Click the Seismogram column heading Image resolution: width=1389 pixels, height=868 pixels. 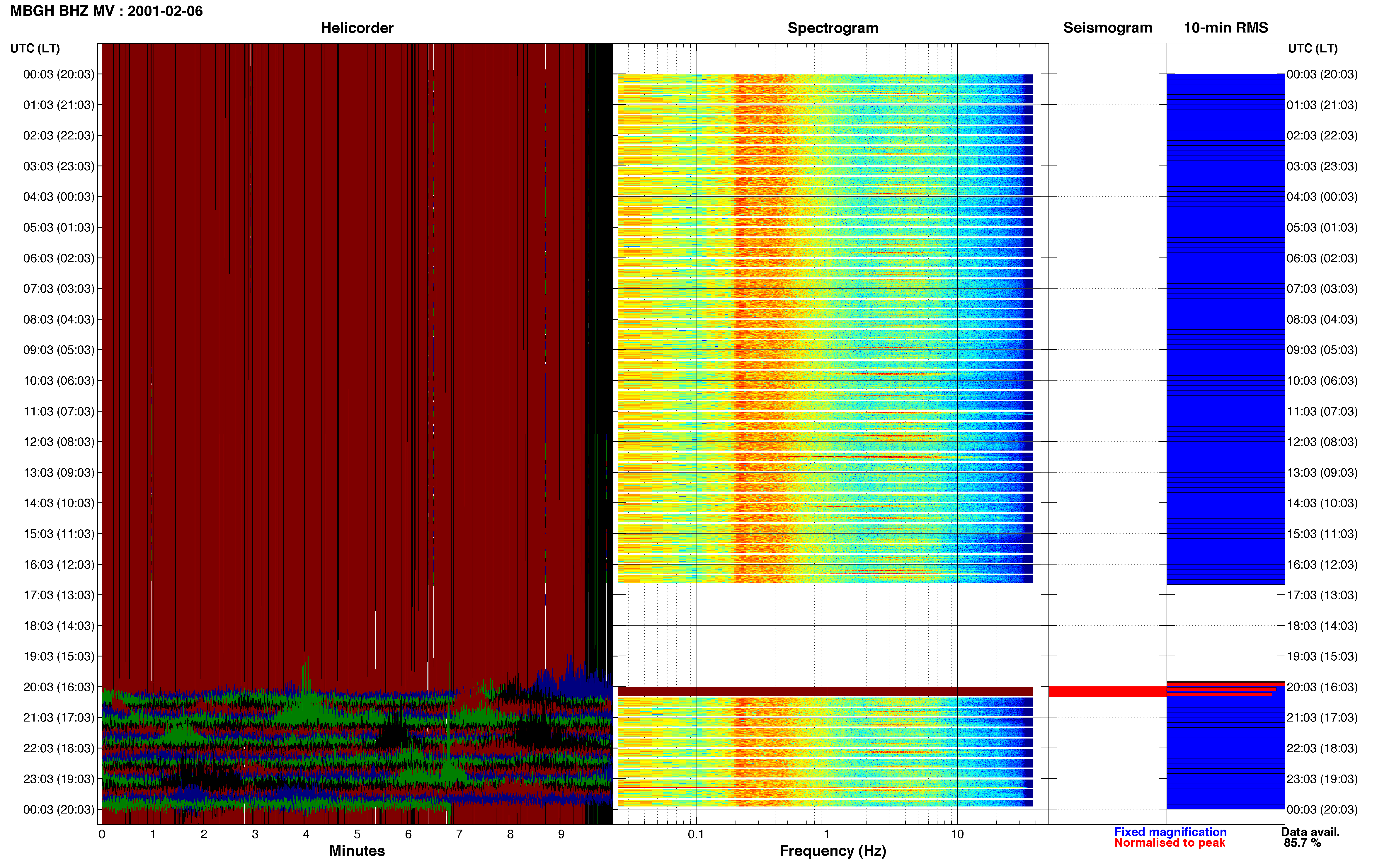(x=1107, y=28)
